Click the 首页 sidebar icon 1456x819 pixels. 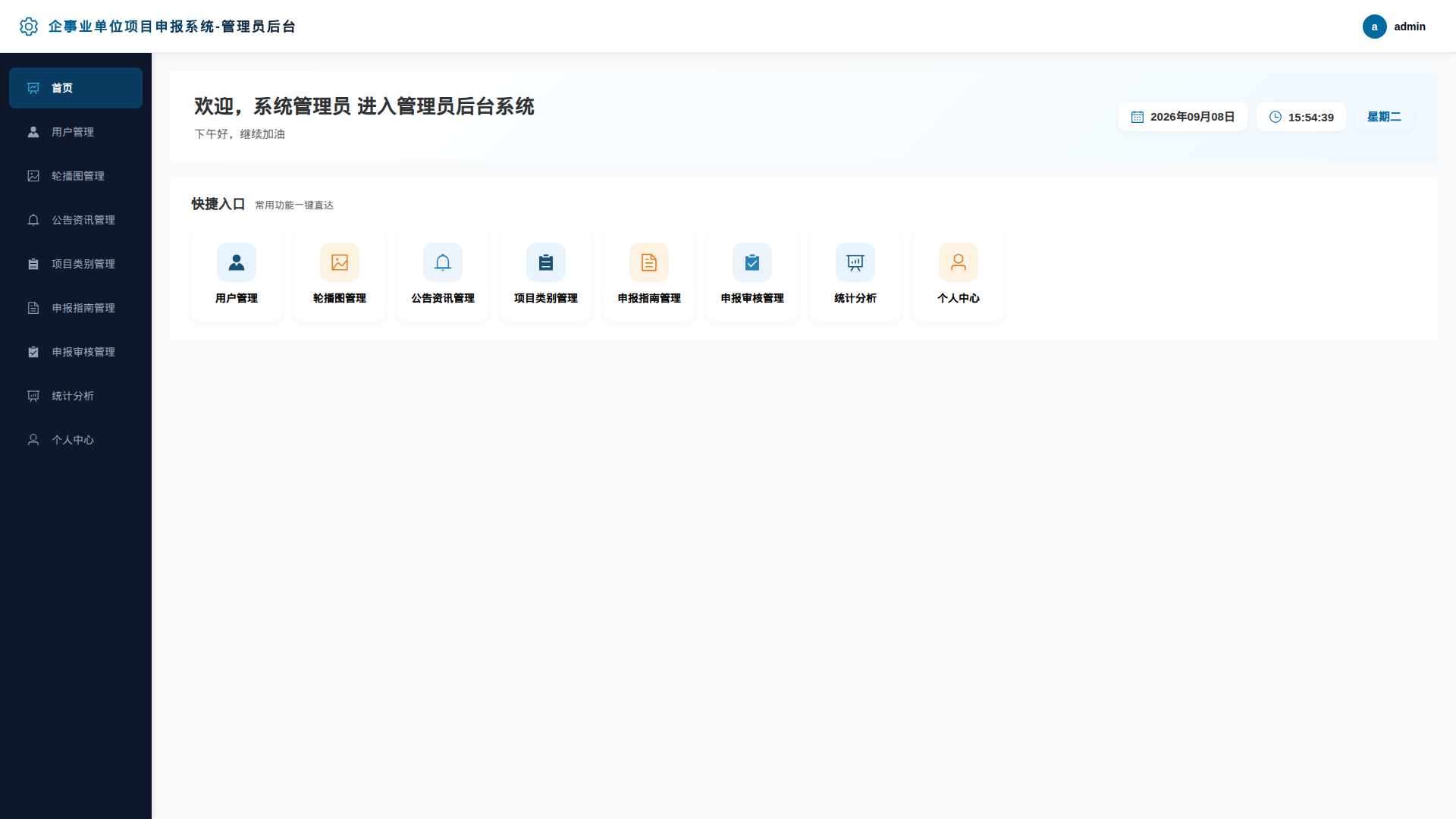(x=33, y=88)
